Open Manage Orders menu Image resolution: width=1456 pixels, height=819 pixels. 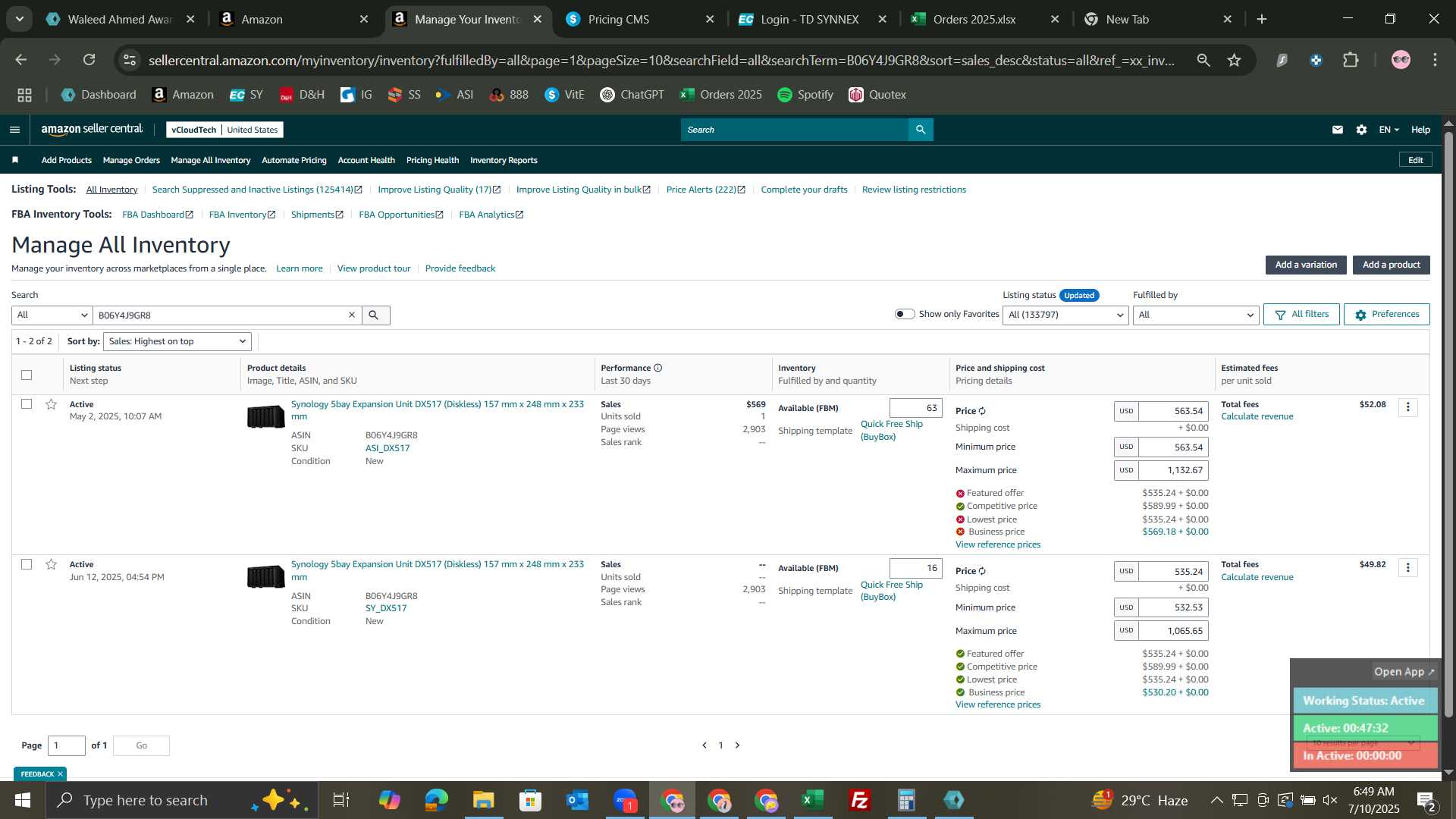[x=131, y=160]
